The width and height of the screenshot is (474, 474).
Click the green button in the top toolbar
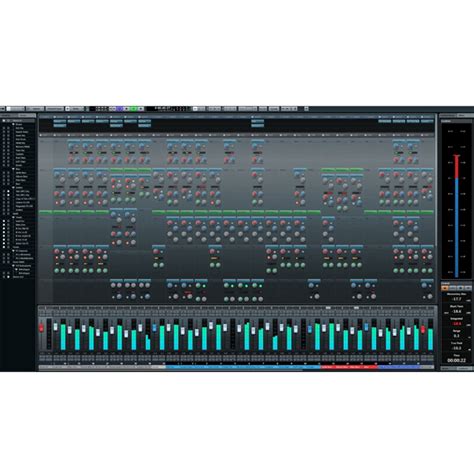pyautogui.click(x=133, y=109)
